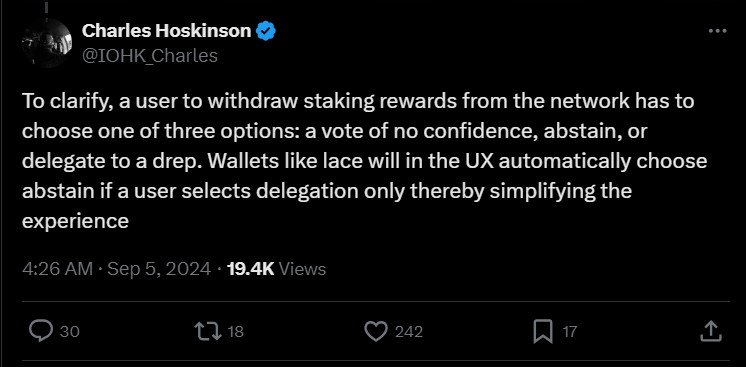Click the like count 242
This screenshot has height=367, width=746.
click(x=409, y=331)
